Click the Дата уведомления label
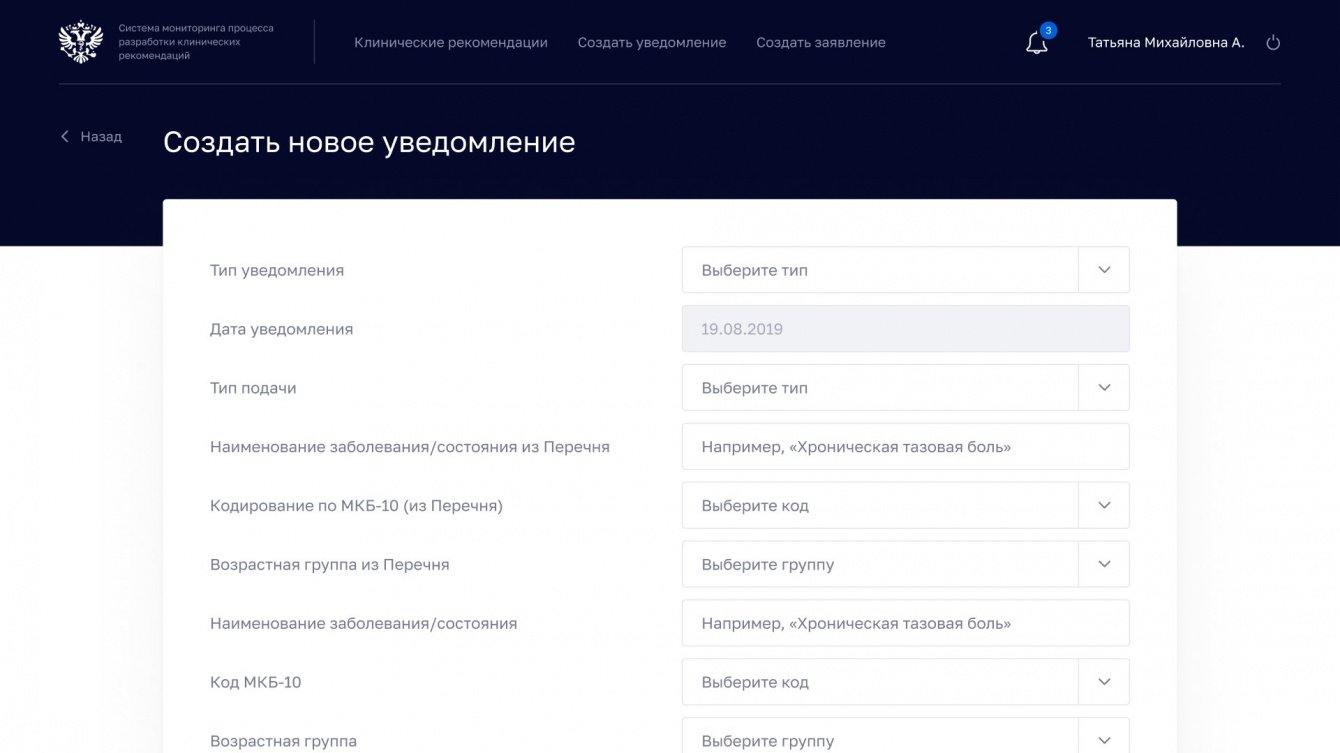Viewport: 1340px width, 753px height. [x=281, y=329]
